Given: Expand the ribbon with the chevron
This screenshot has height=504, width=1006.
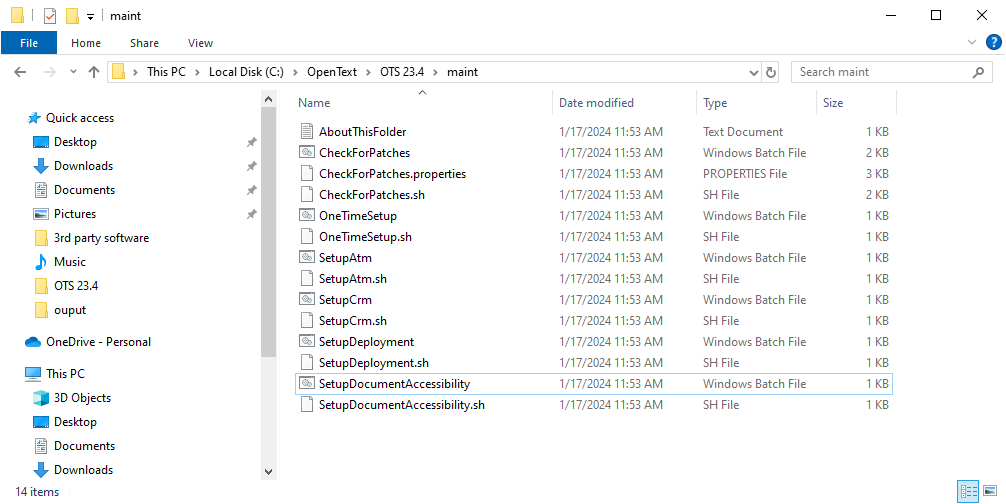Looking at the screenshot, I should coord(971,42).
